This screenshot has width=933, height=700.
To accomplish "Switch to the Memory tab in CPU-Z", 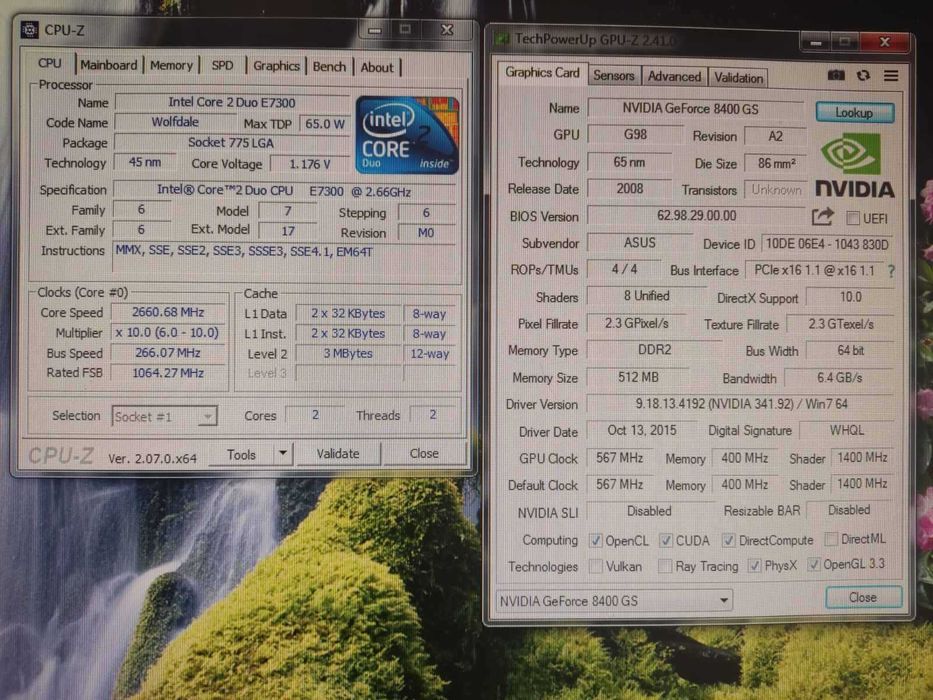I will 171,65.
